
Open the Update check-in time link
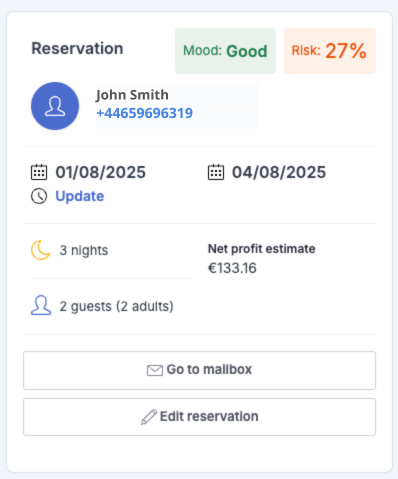[x=80, y=196]
